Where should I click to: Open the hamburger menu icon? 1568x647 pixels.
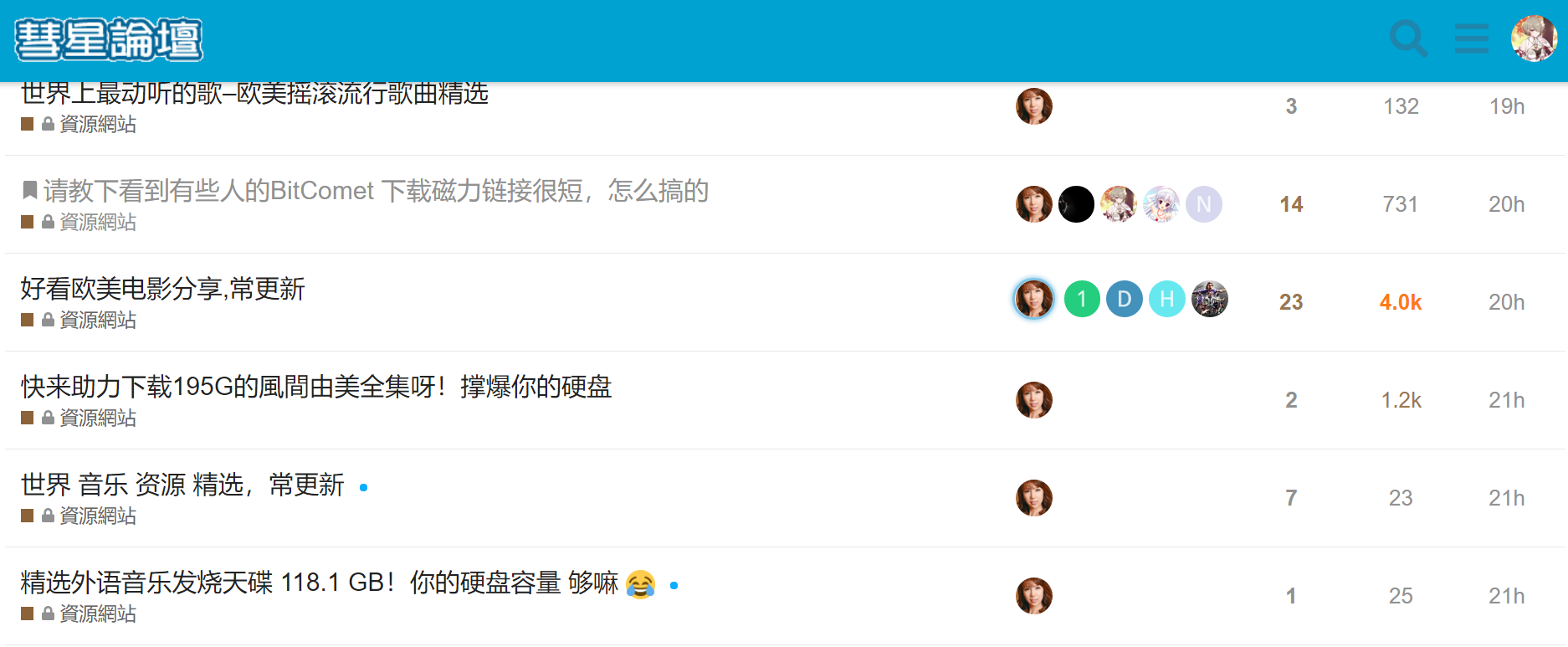coord(1471,39)
